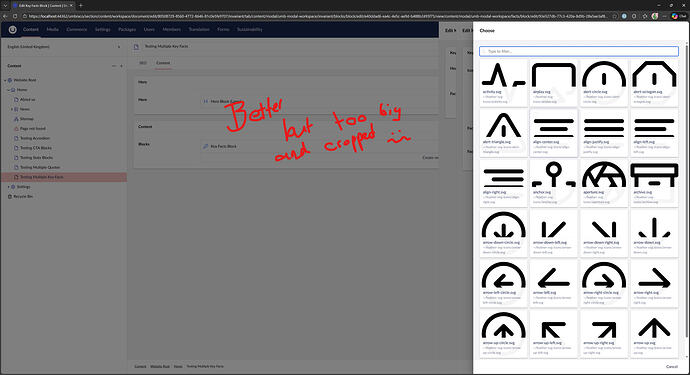Image resolution: width=690 pixels, height=375 pixels.
Task: Open the Content section
Action: (31, 29)
